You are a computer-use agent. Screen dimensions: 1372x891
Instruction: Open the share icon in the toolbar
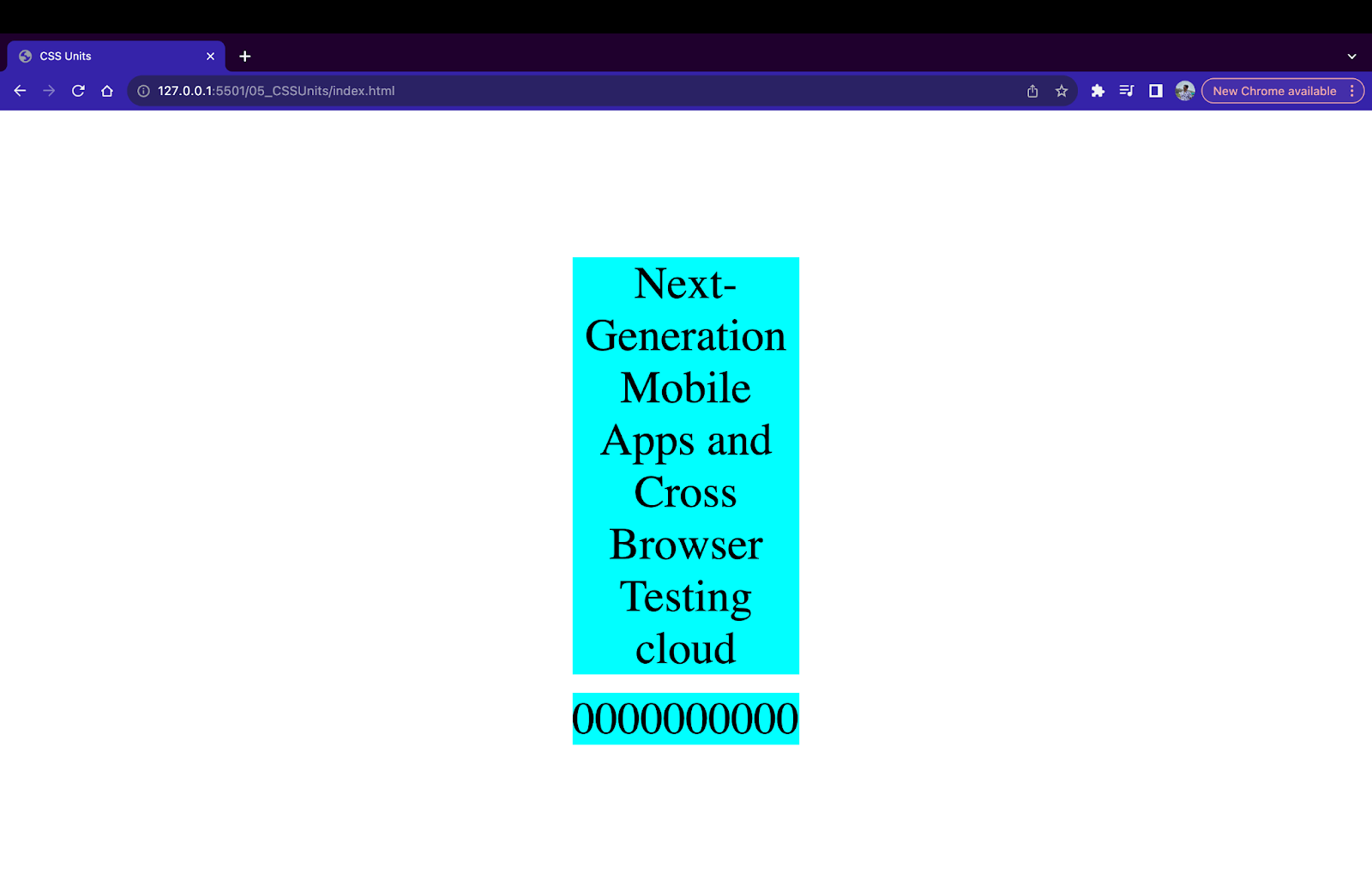(x=1032, y=90)
